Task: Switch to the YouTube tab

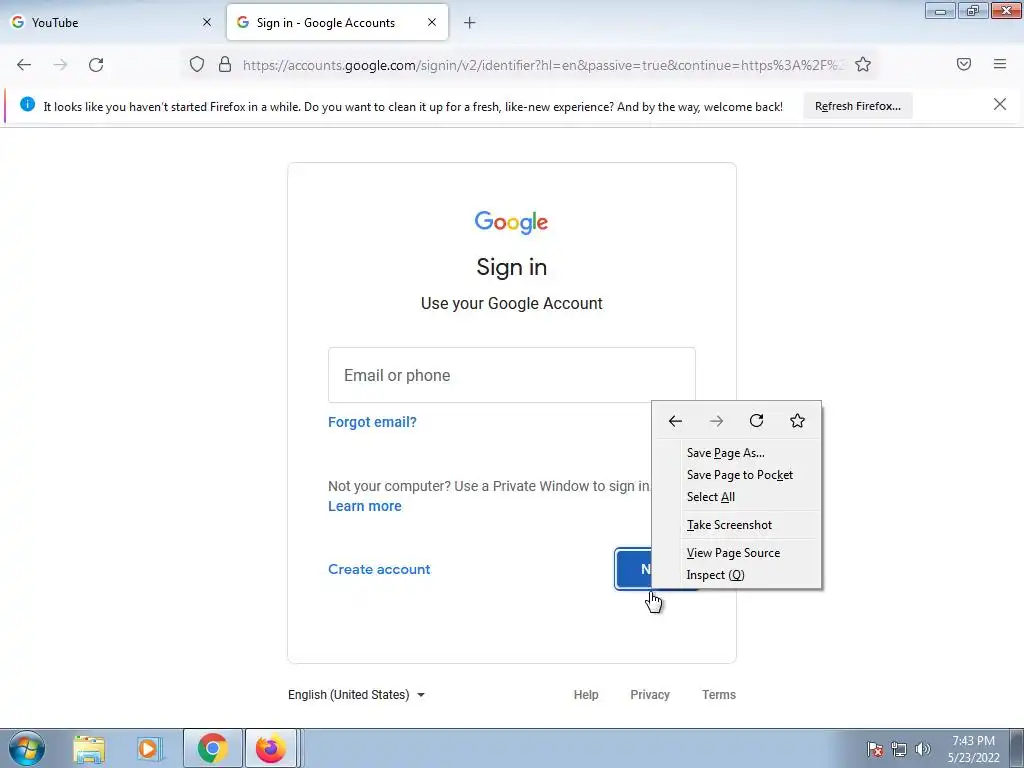Action: click(x=112, y=22)
